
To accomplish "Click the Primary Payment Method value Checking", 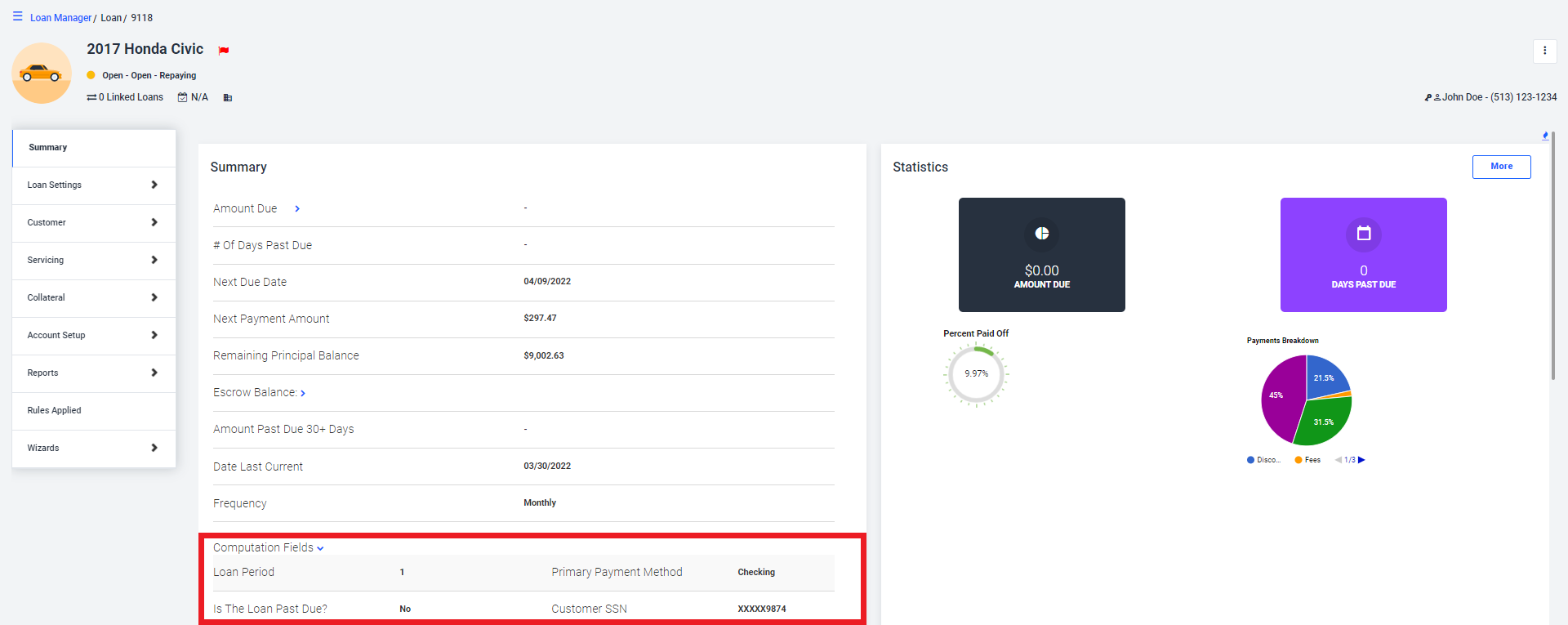I will point(756,573).
